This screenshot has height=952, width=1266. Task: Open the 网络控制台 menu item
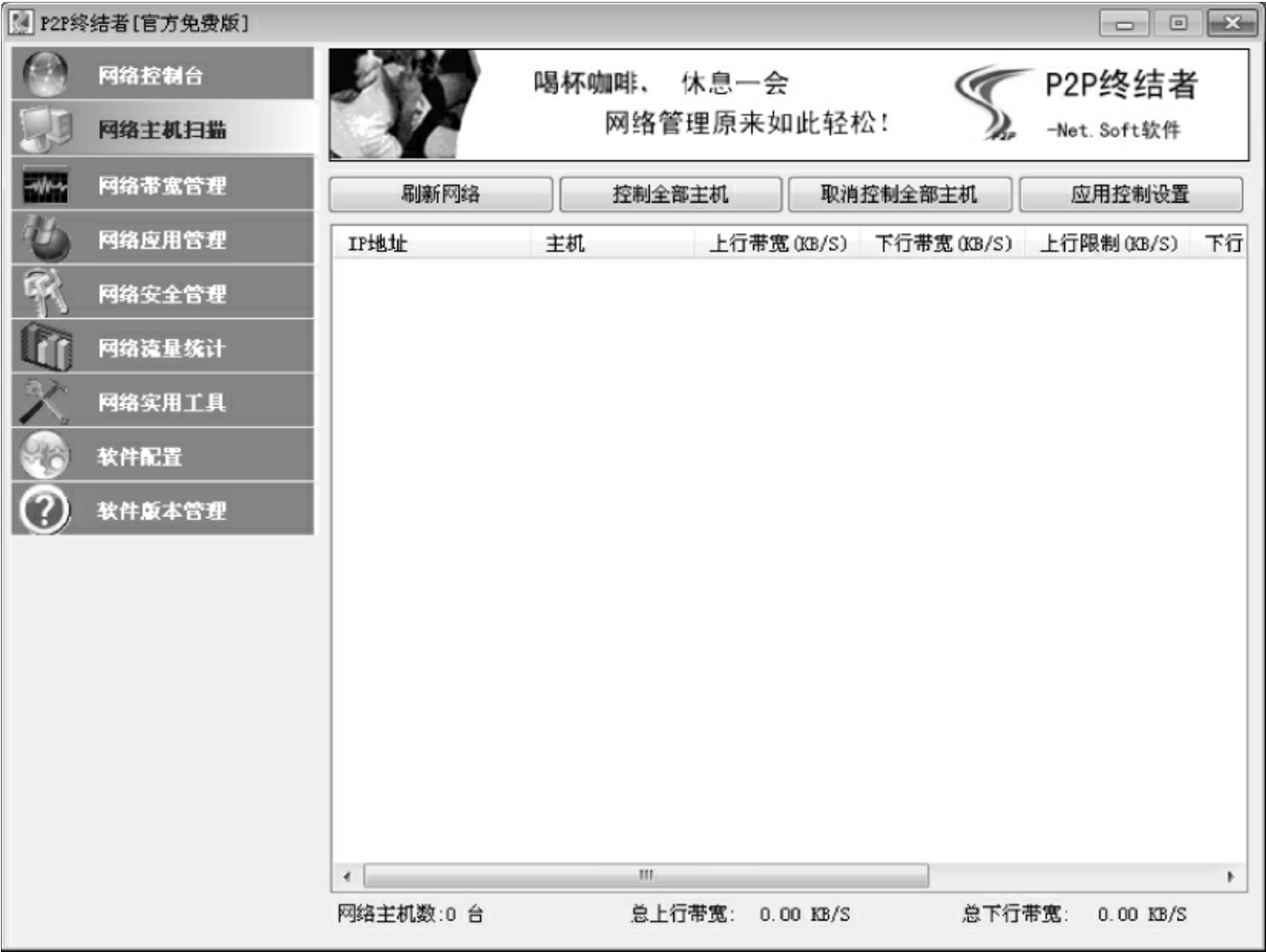point(162,75)
